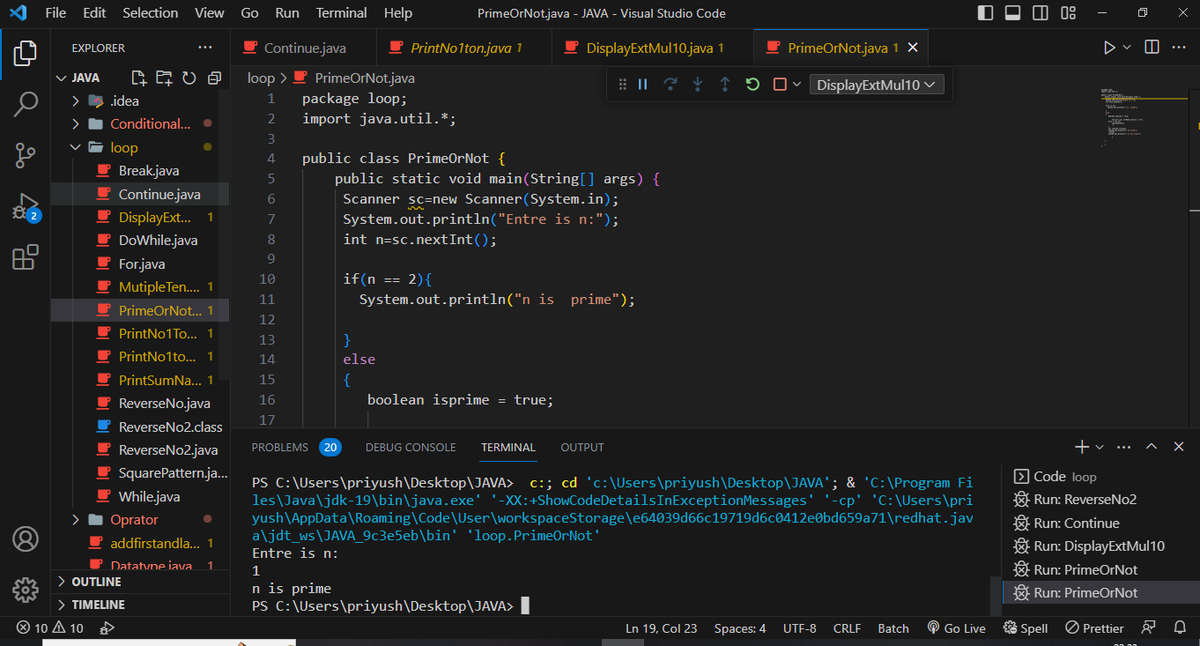Screen dimensions: 1200x646
Task: Stop the debug session
Action: coord(780,85)
